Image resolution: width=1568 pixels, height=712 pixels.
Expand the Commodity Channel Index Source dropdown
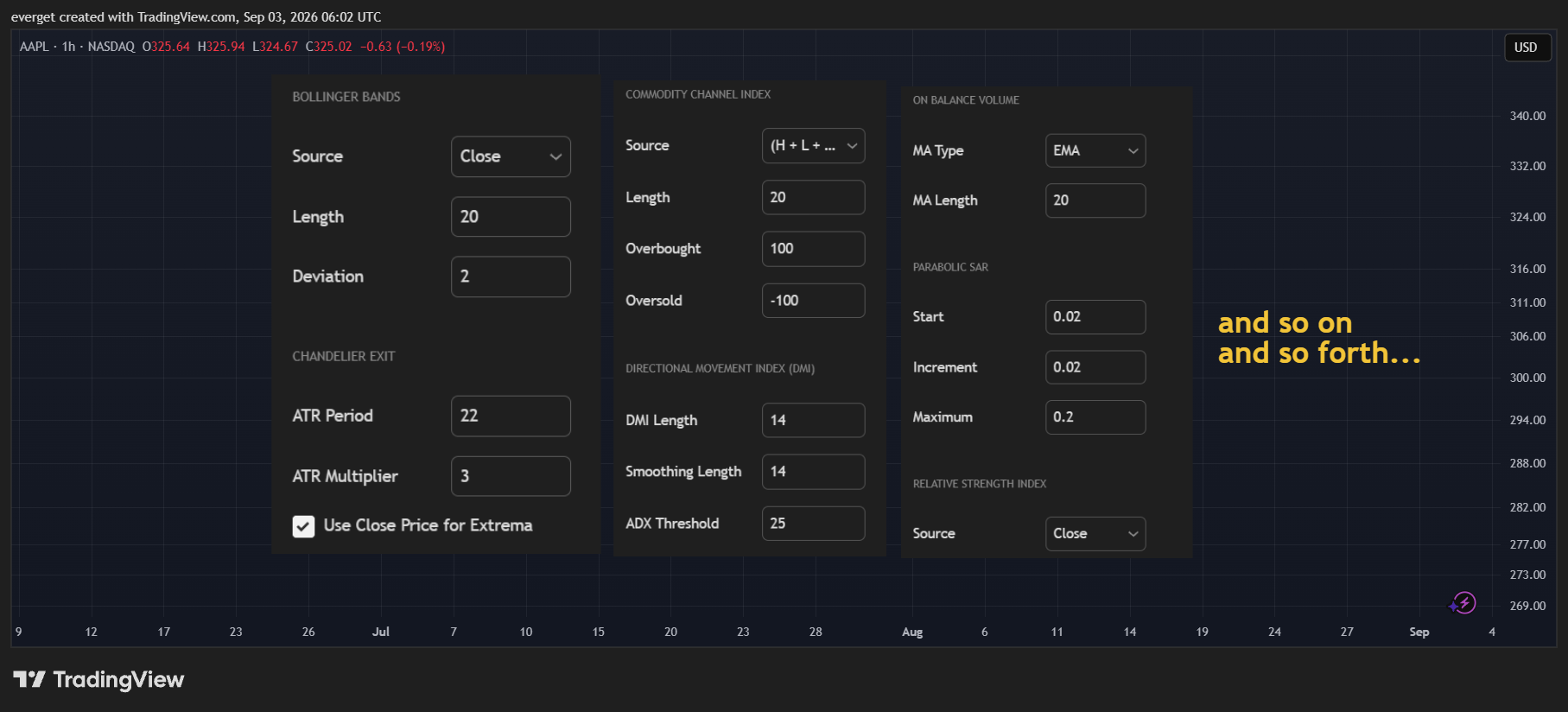pos(813,146)
